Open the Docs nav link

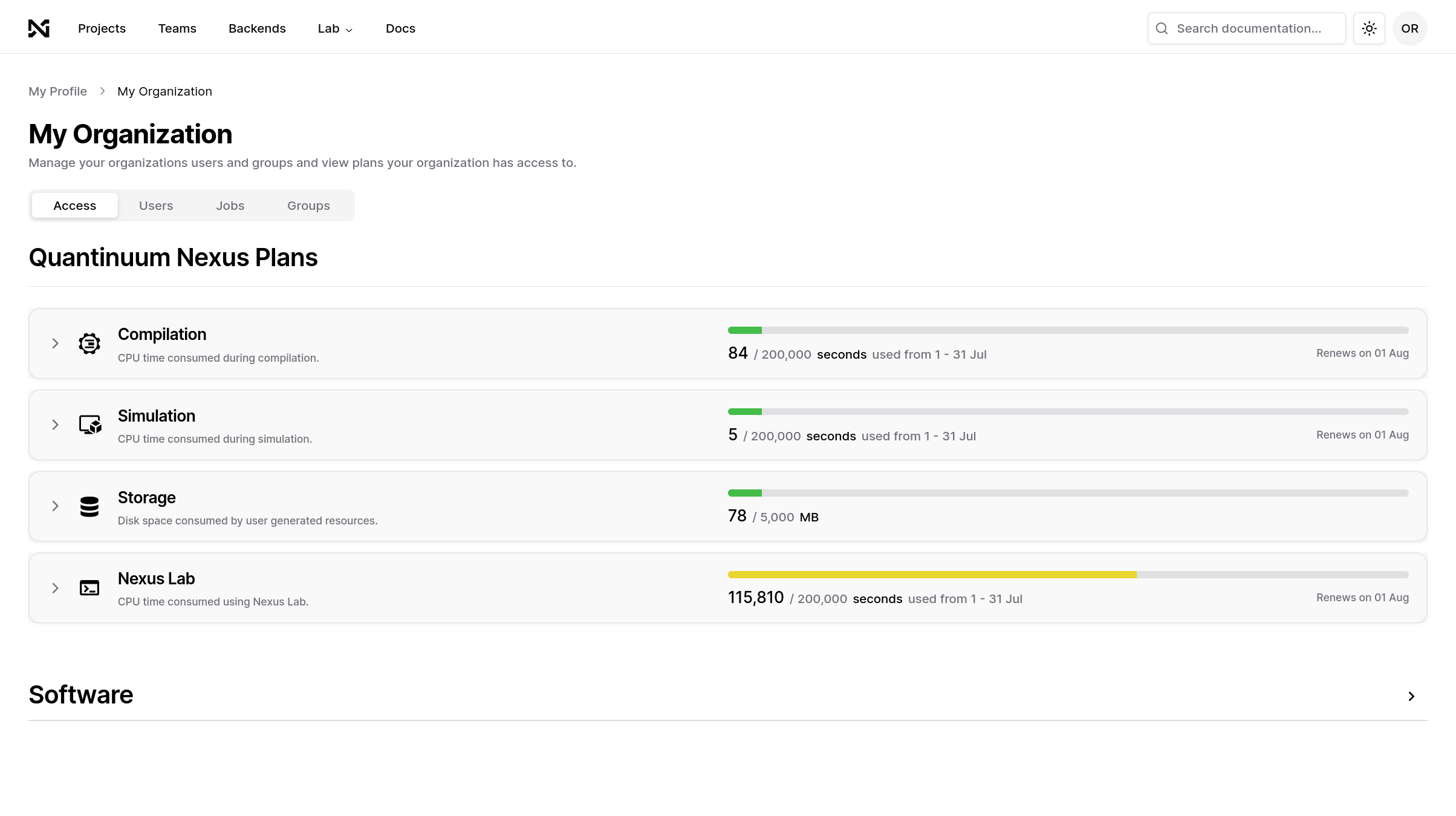(400, 28)
